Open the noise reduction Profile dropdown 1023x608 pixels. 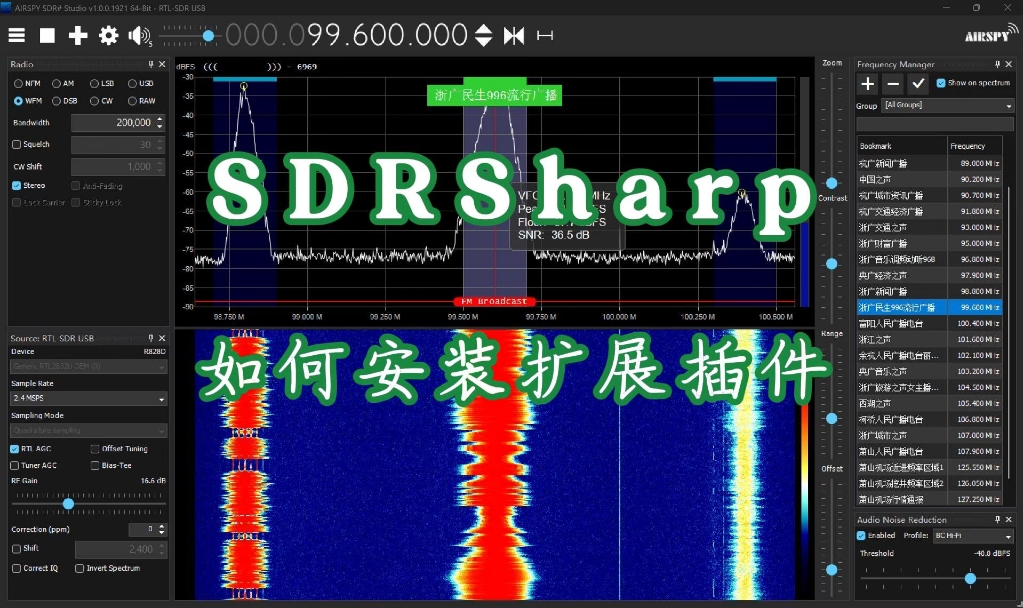(x=973, y=536)
